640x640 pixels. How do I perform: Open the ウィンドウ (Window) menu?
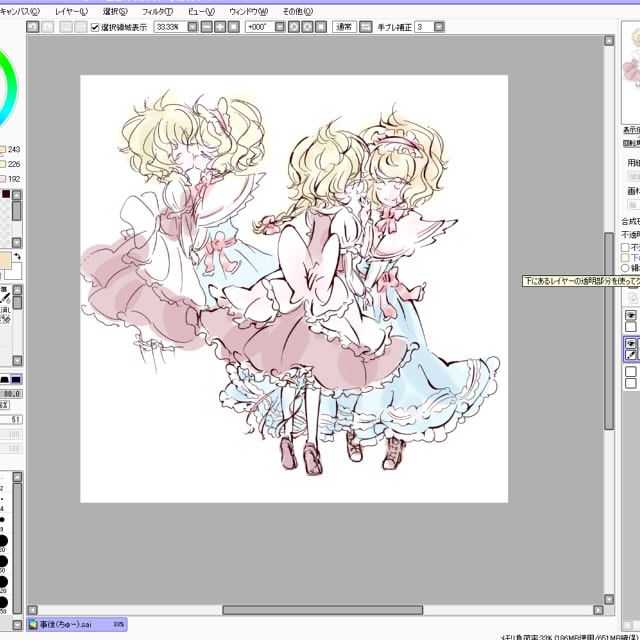coord(249,11)
